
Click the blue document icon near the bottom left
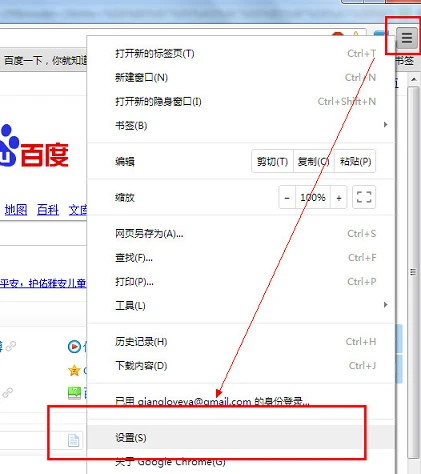pos(74,440)
